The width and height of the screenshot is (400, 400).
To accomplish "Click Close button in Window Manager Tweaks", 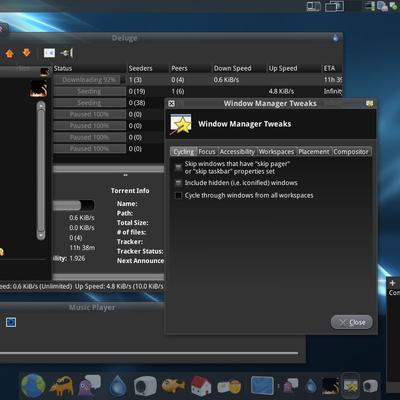I will pos(352,322).
